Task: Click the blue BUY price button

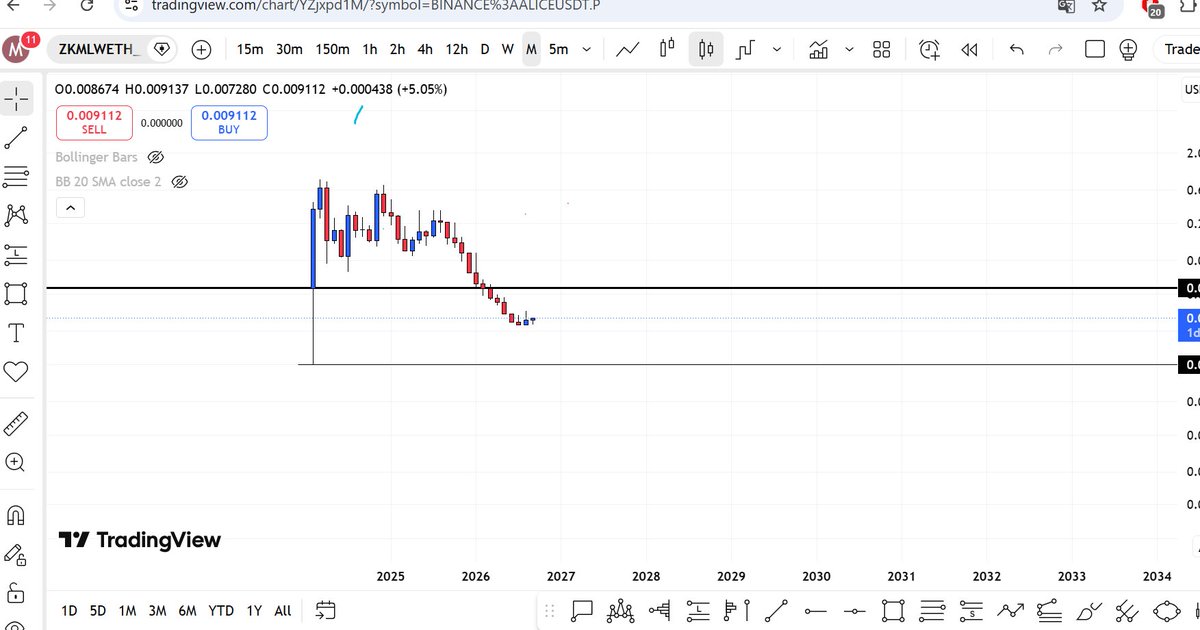Action: [x=229, y=122]
